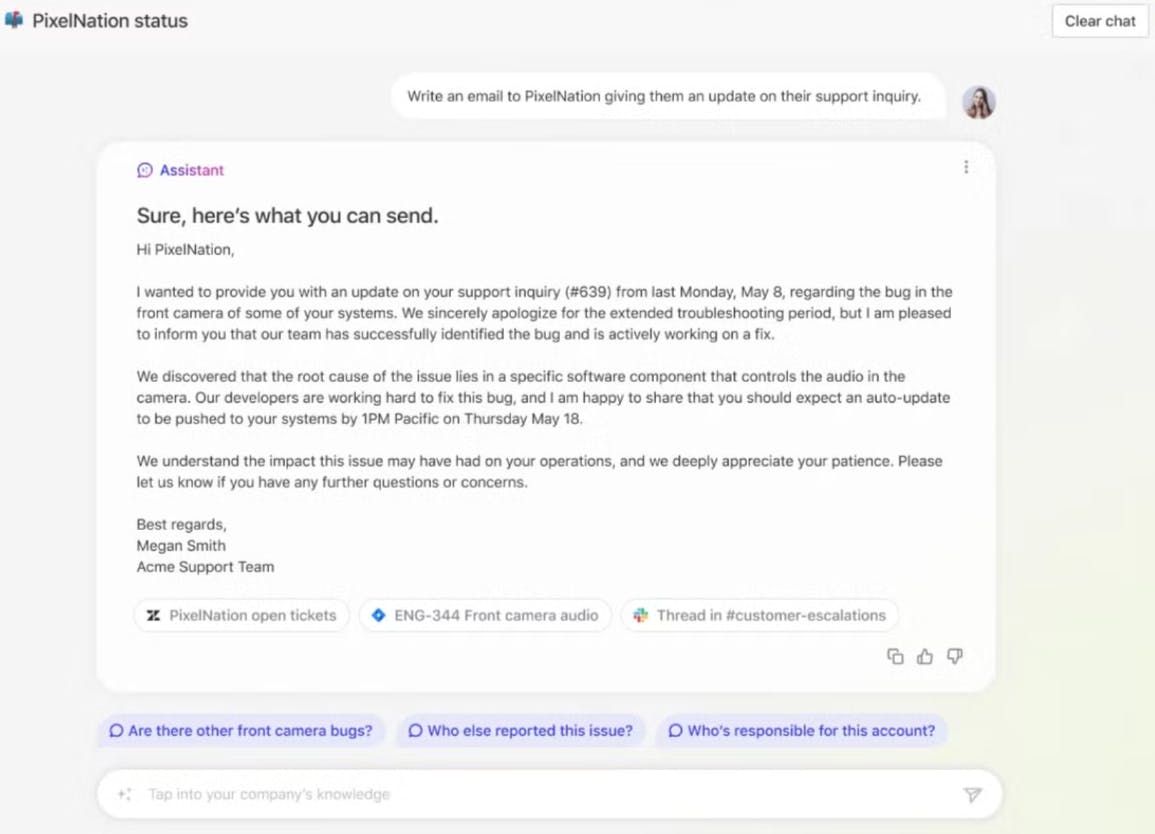Ask "Are there other front camera bugs?"
1155x834 pixels.
tap(240, 731)
